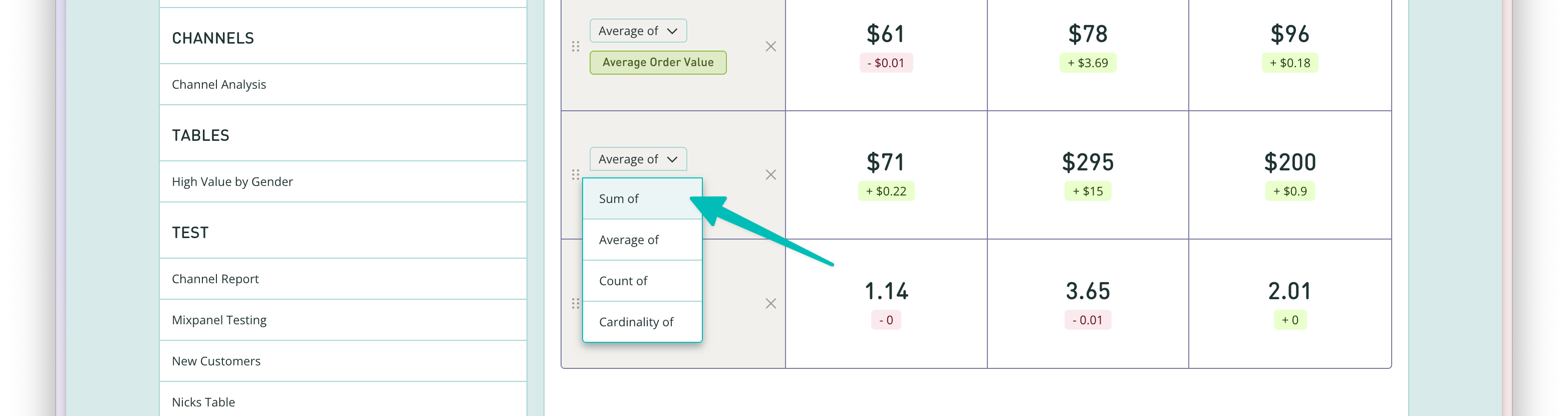Remove the Average Order Value metric row
The width and height of the screenshot is (1568, 416).
[770, 46]
